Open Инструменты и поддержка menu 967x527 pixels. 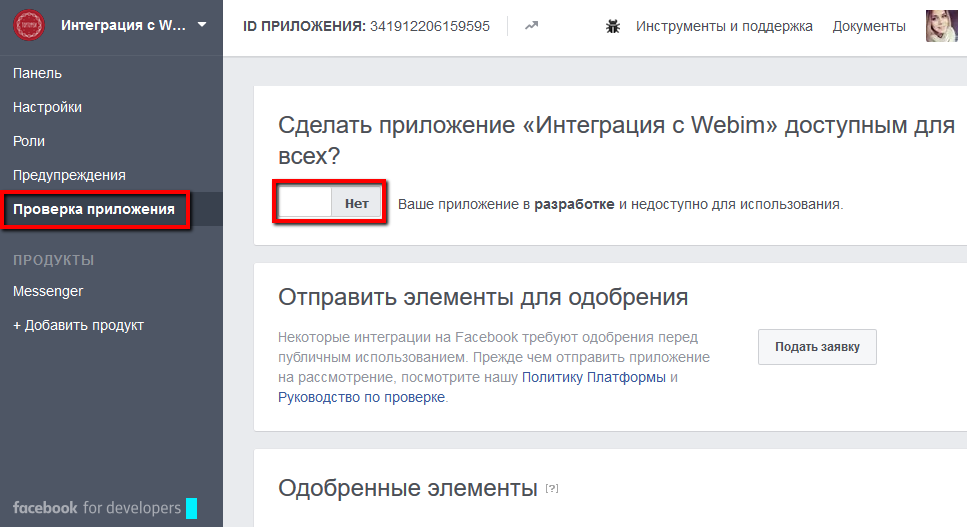pyautogui.click(x=724, y=27)
